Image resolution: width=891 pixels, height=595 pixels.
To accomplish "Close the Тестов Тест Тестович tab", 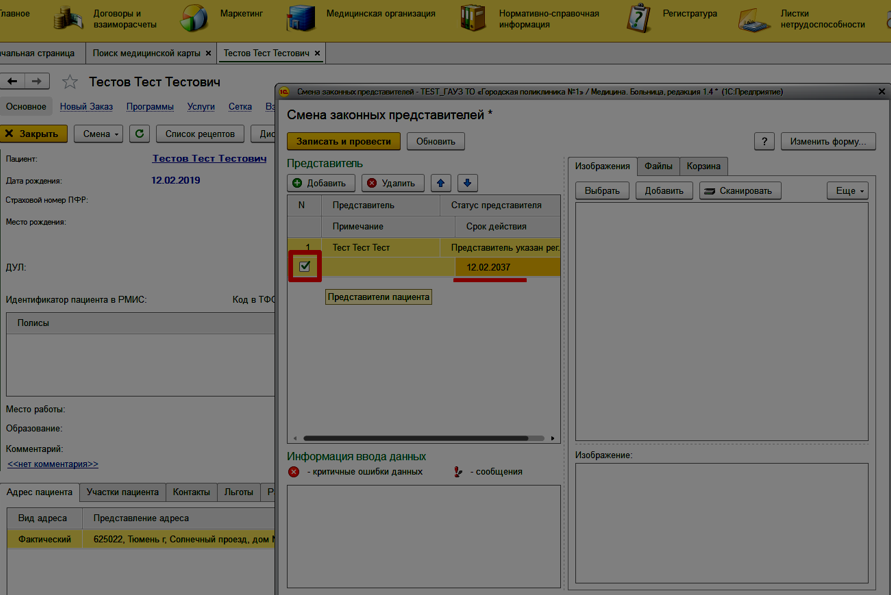I will click(318, 53).
